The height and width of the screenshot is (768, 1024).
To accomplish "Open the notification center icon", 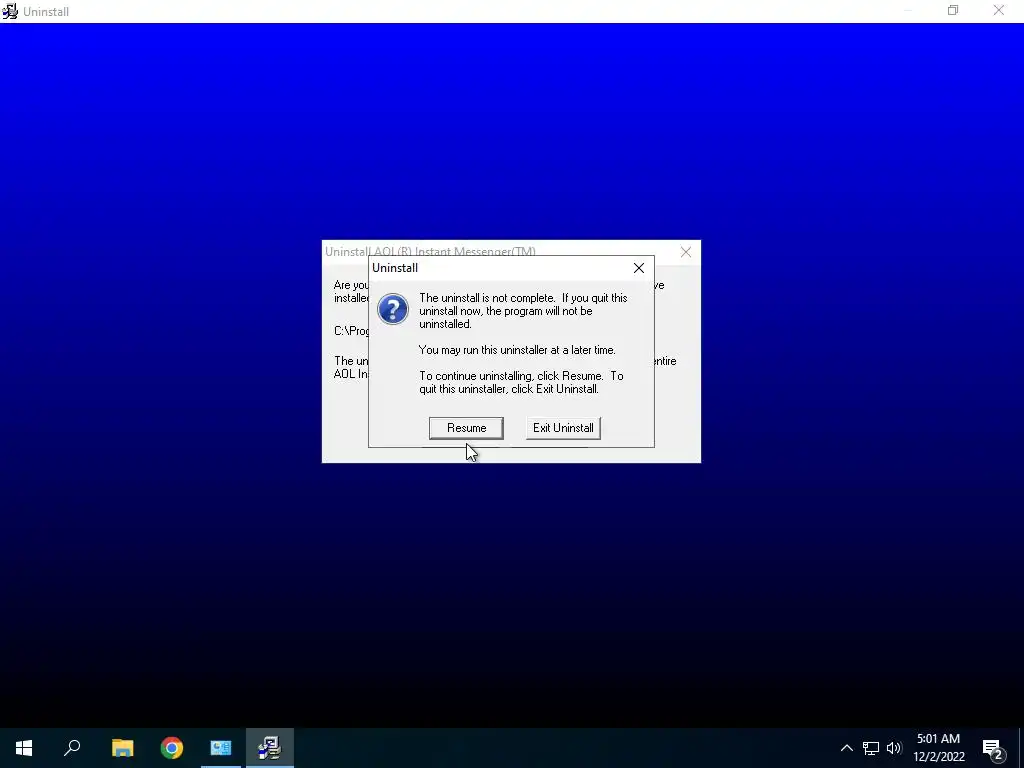I will pyautogui.click(x=993, y=748).
